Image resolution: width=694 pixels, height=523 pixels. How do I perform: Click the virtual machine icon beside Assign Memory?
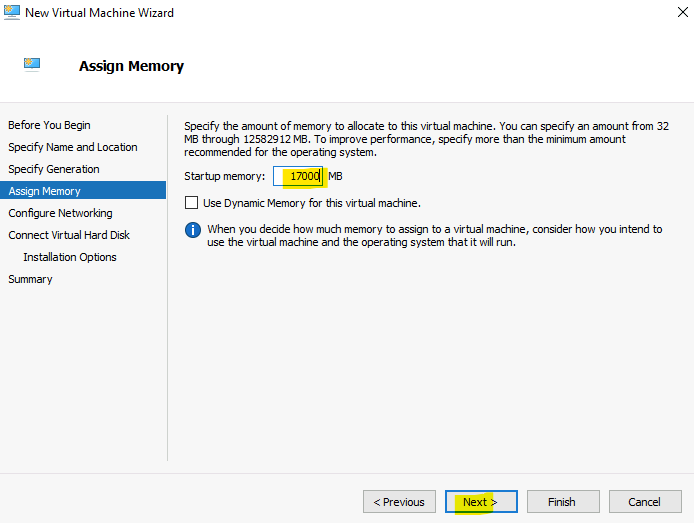click(x=32, y=65)
